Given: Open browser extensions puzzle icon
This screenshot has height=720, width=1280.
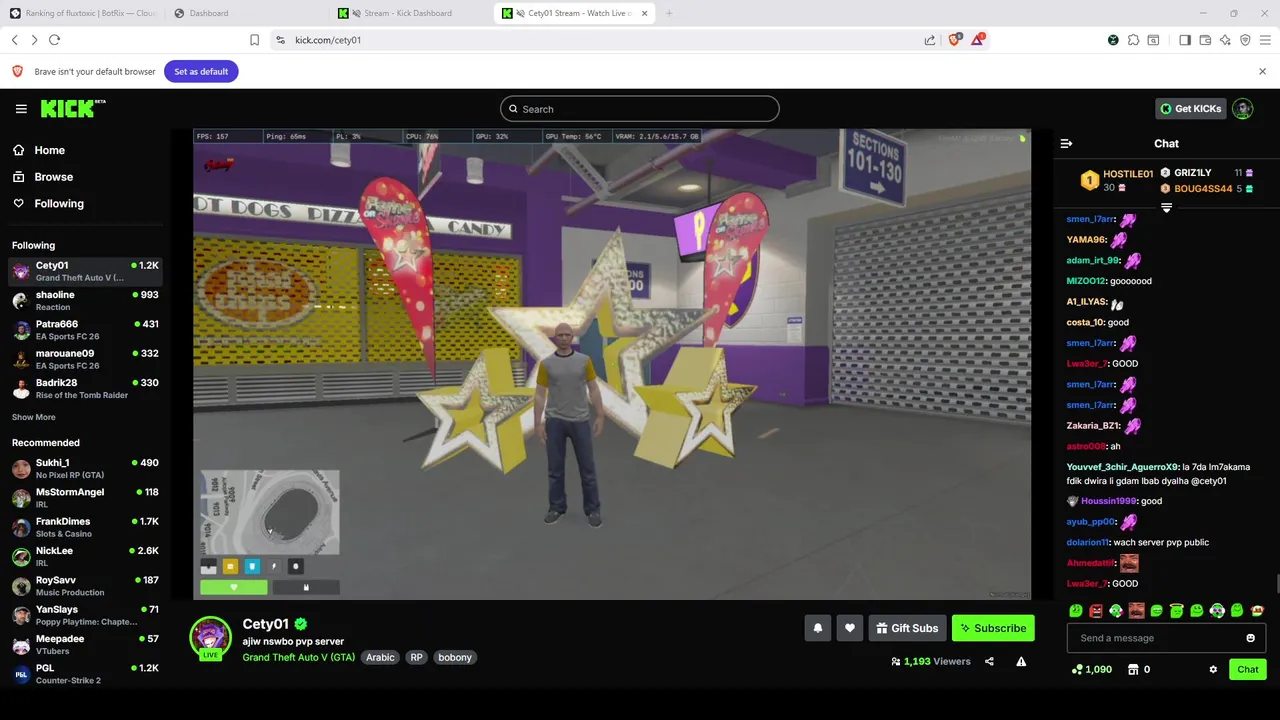Looking at the screenshot, I should [1133, 40].
